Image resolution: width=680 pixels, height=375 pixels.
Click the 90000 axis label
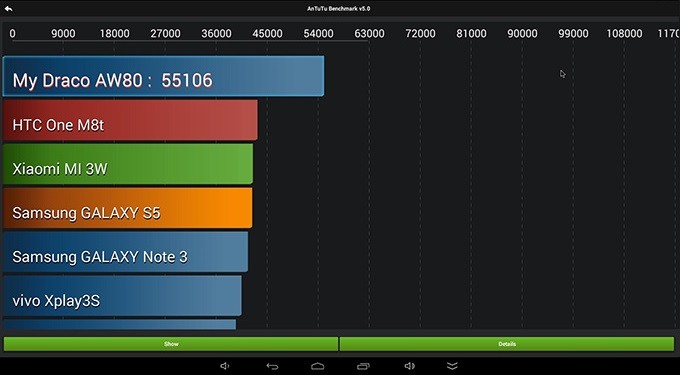(522, 34)
